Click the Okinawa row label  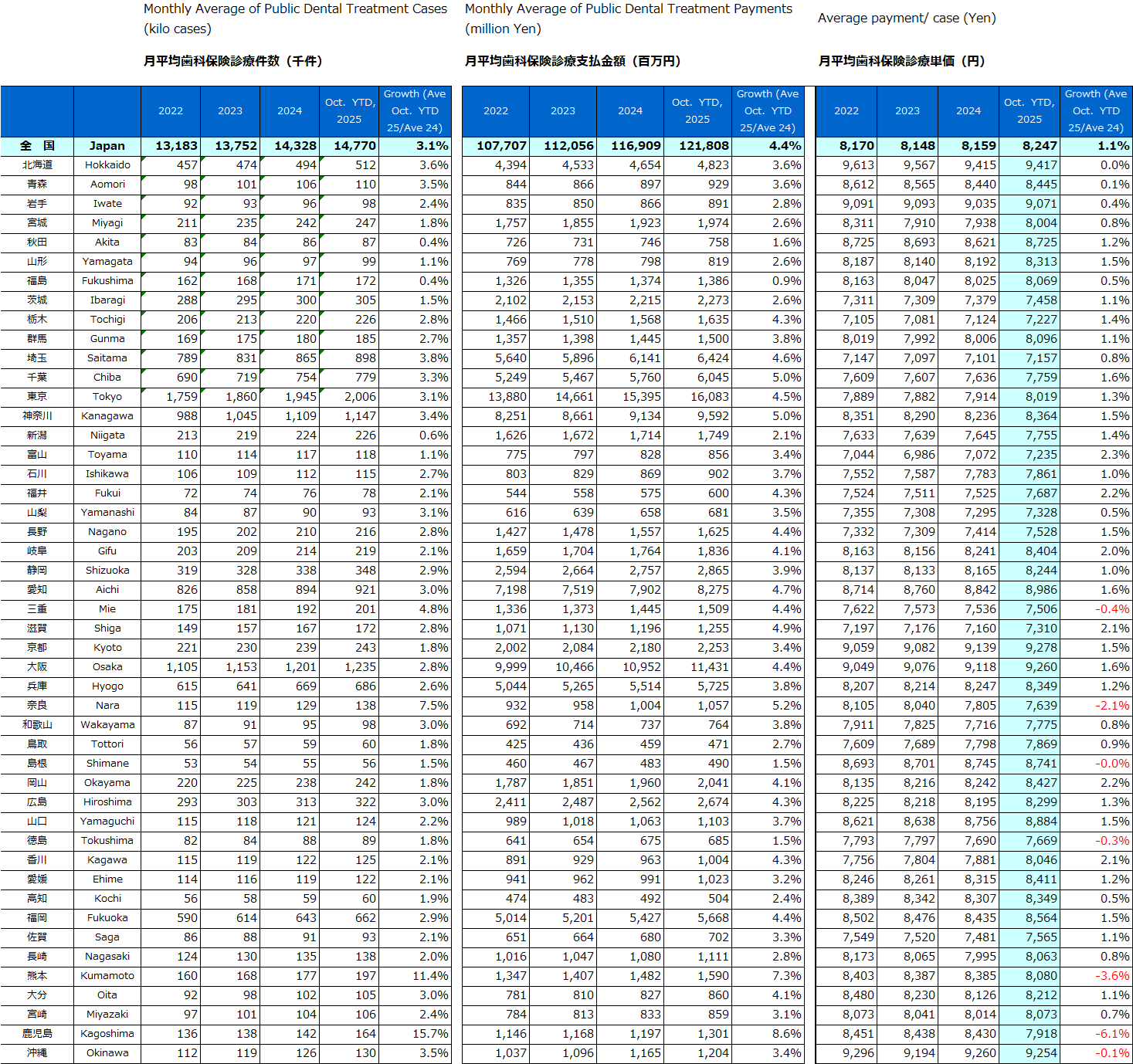coord(107,1053)
